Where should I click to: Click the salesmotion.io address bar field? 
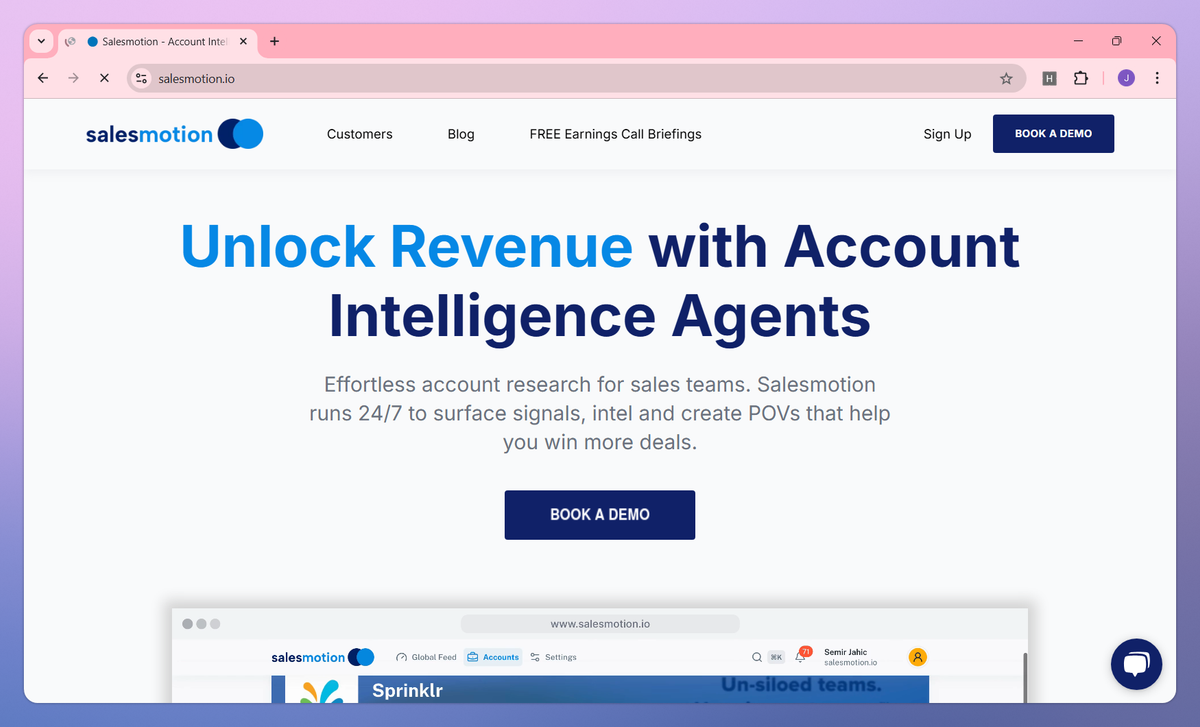coord(576,78)
